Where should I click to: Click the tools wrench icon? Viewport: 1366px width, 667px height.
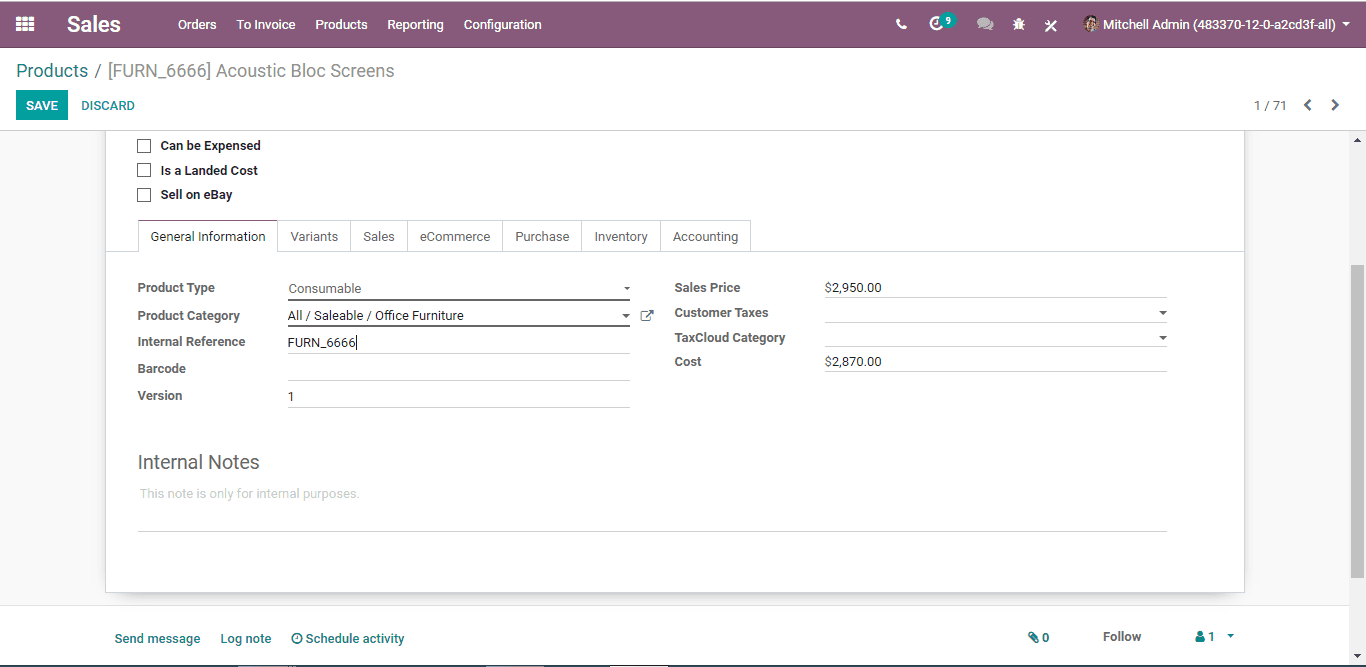pyautogui.click(x=1051, y=25)
